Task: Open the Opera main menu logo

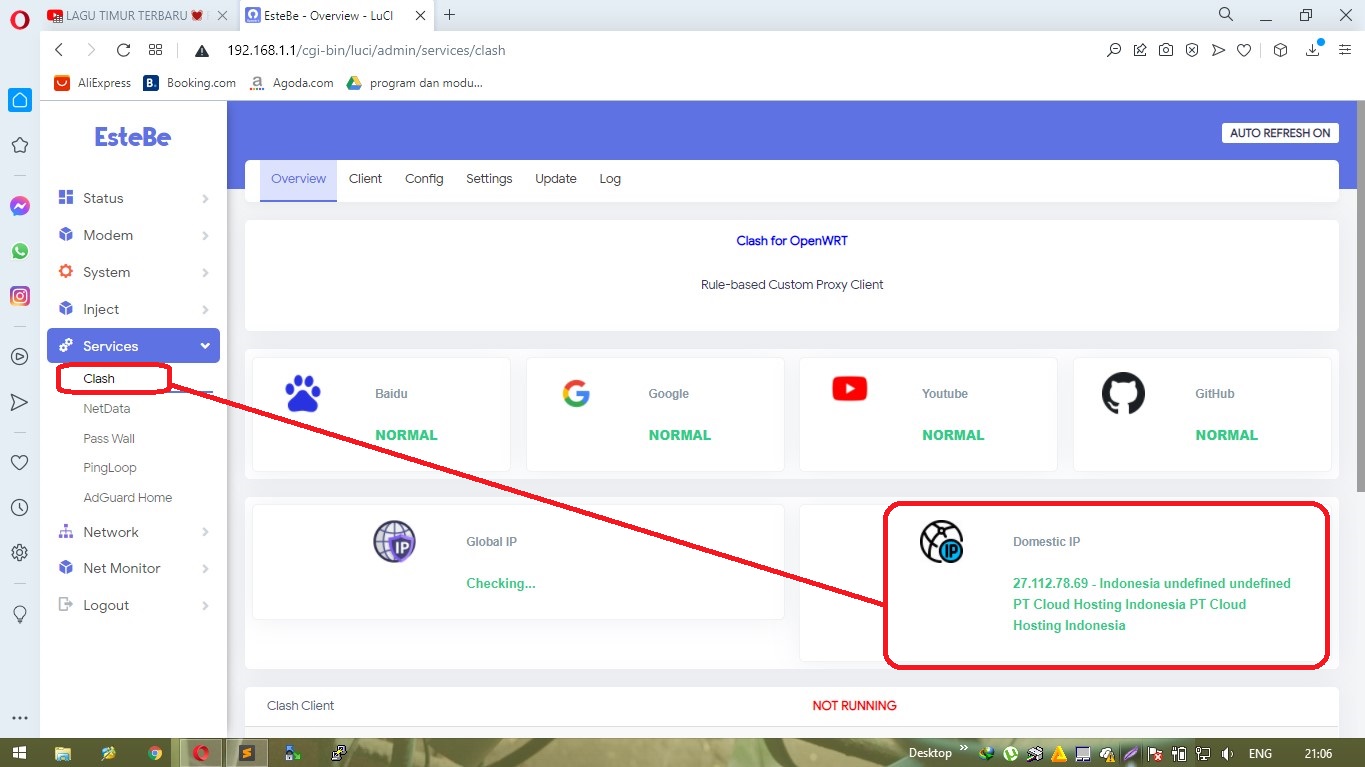Action: click(19, 20)
